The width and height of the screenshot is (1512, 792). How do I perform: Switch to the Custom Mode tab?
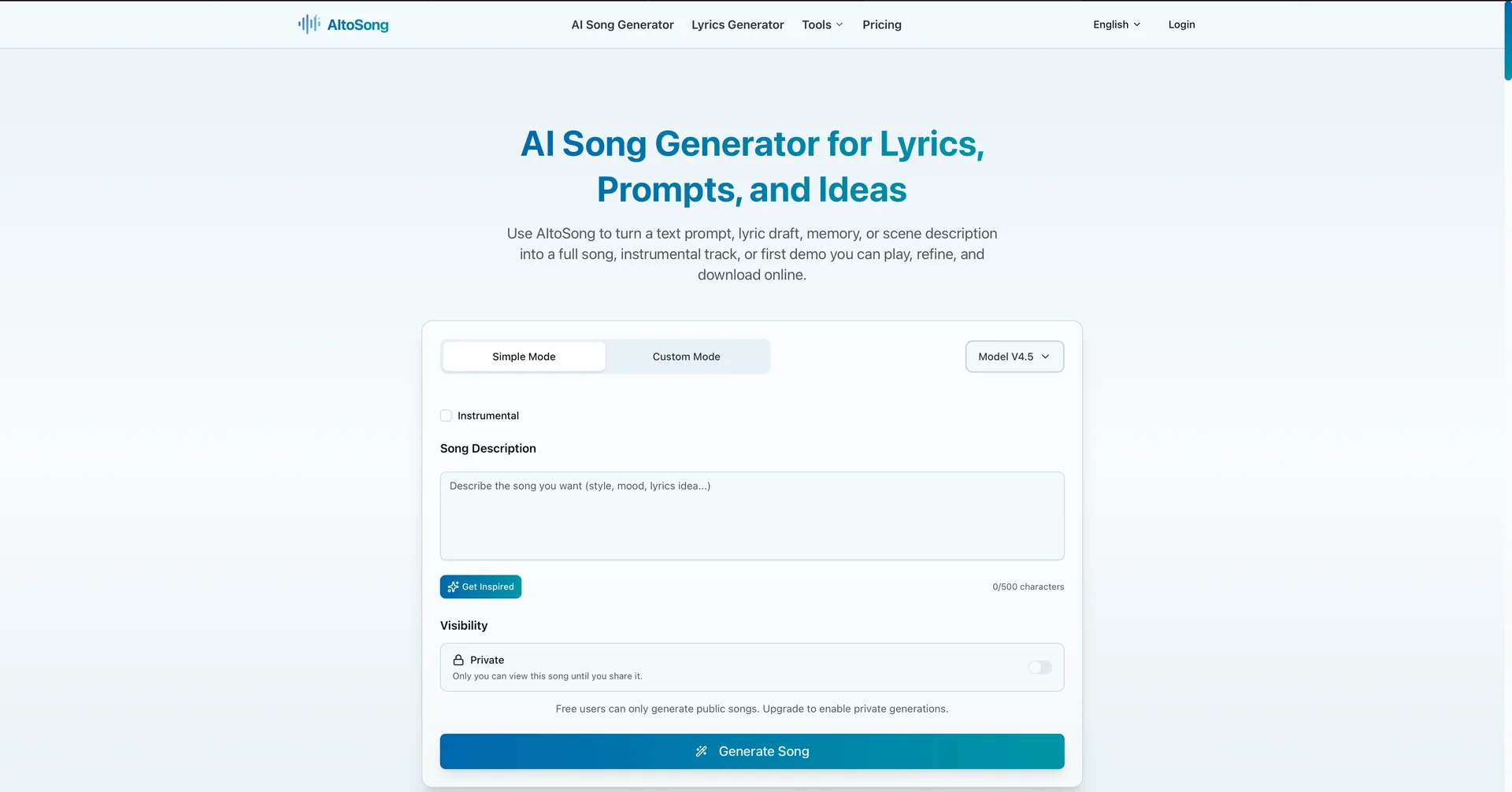click(x=686, y=357)
